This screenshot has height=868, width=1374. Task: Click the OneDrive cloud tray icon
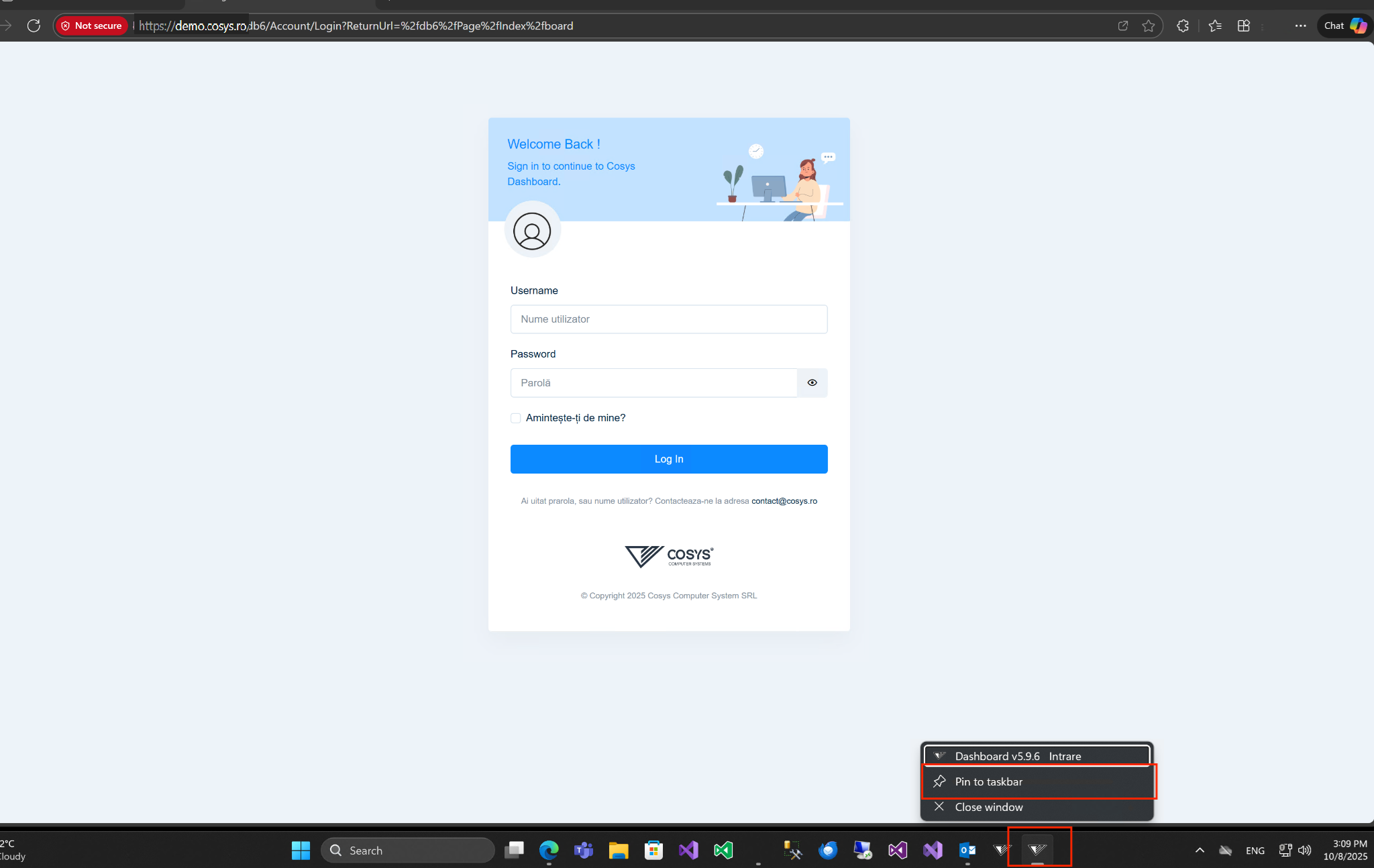(1226, 851)
